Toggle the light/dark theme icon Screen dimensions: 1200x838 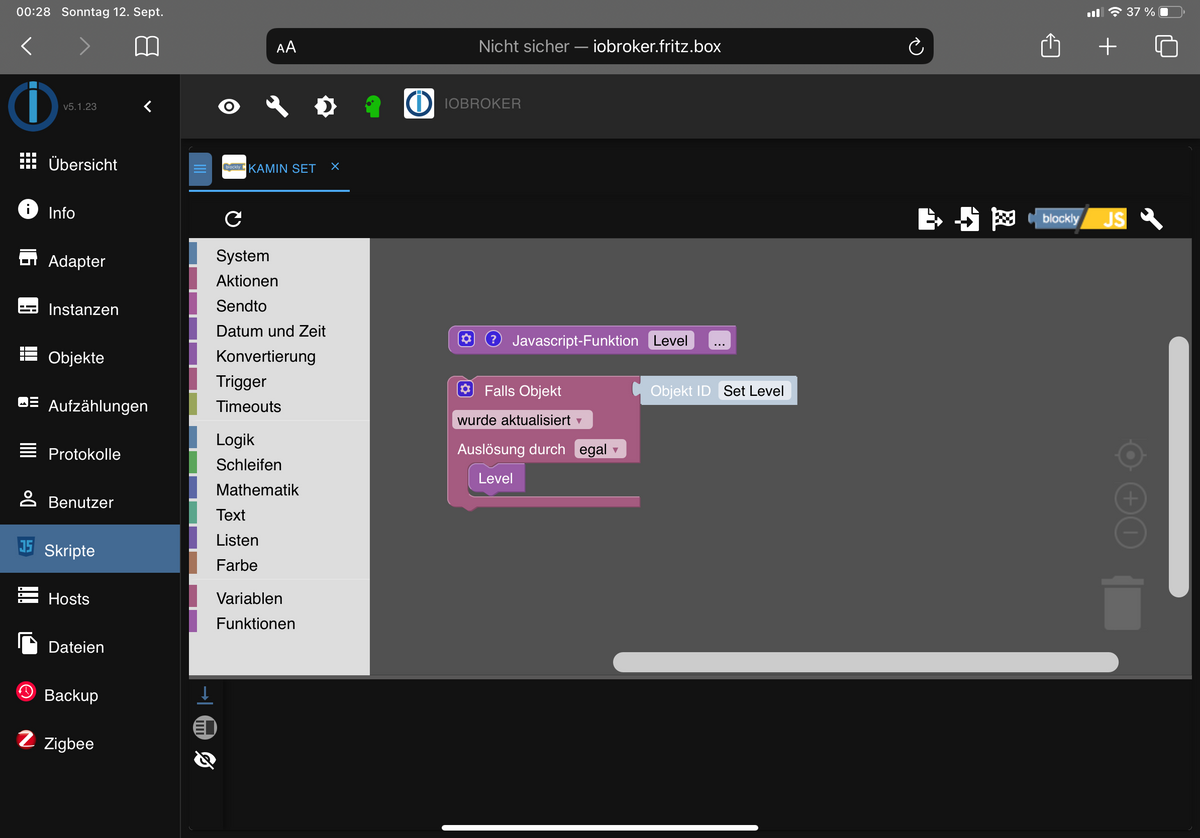pos(325,106)
